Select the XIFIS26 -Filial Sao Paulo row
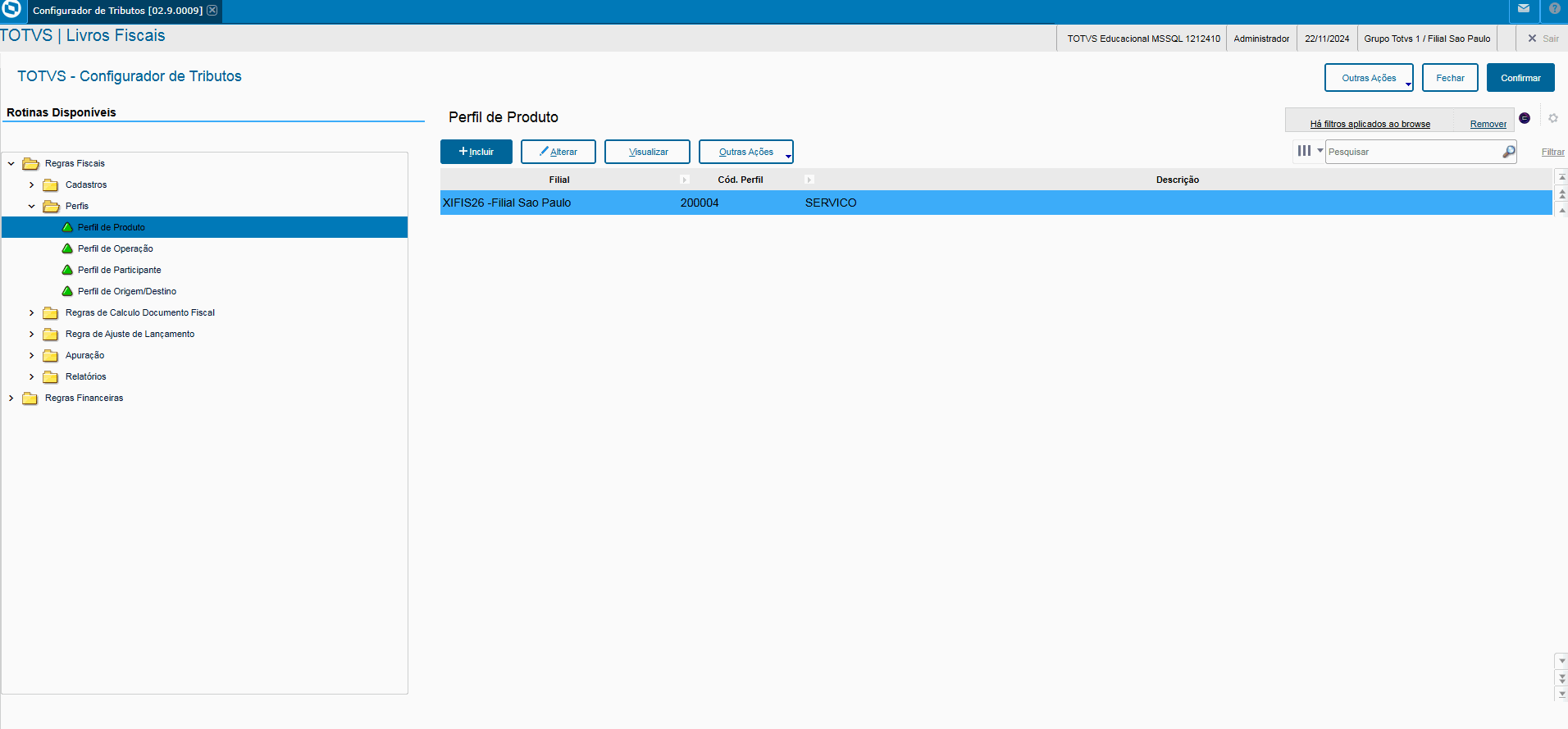This screenshot has width=1568, height=729. tap(996, 203)
